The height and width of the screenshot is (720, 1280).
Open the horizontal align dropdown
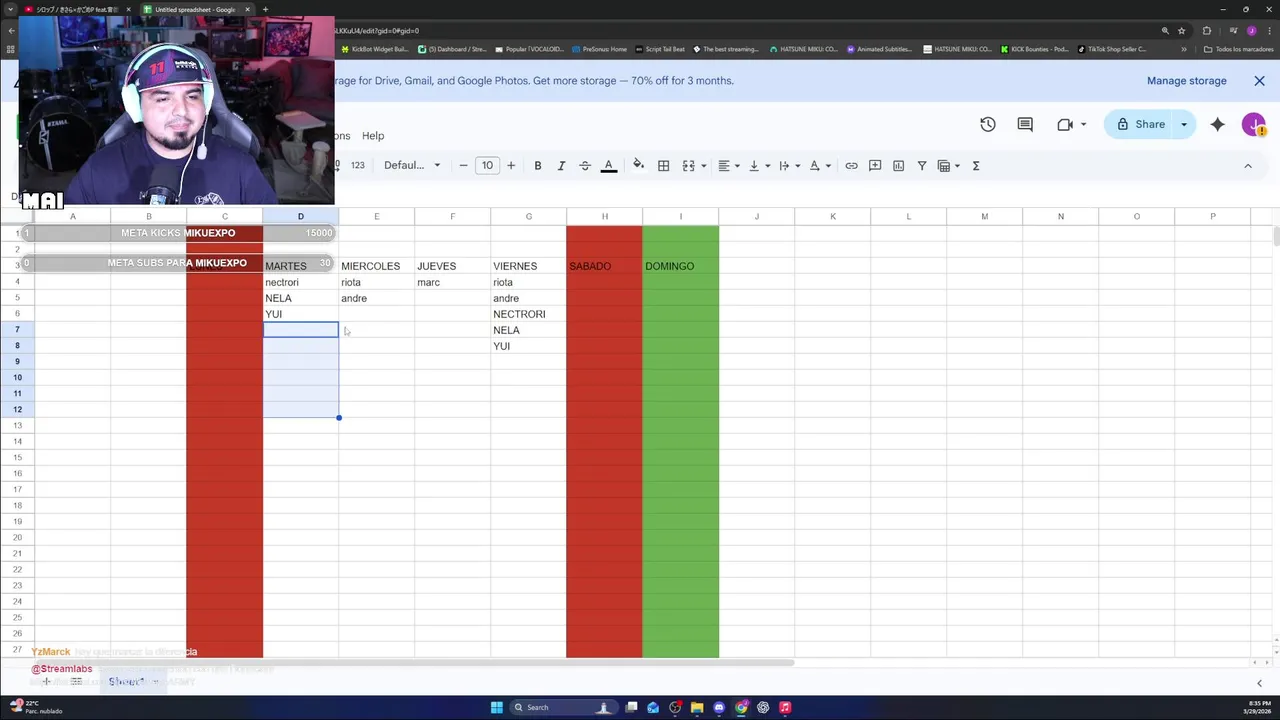(729, 165)
